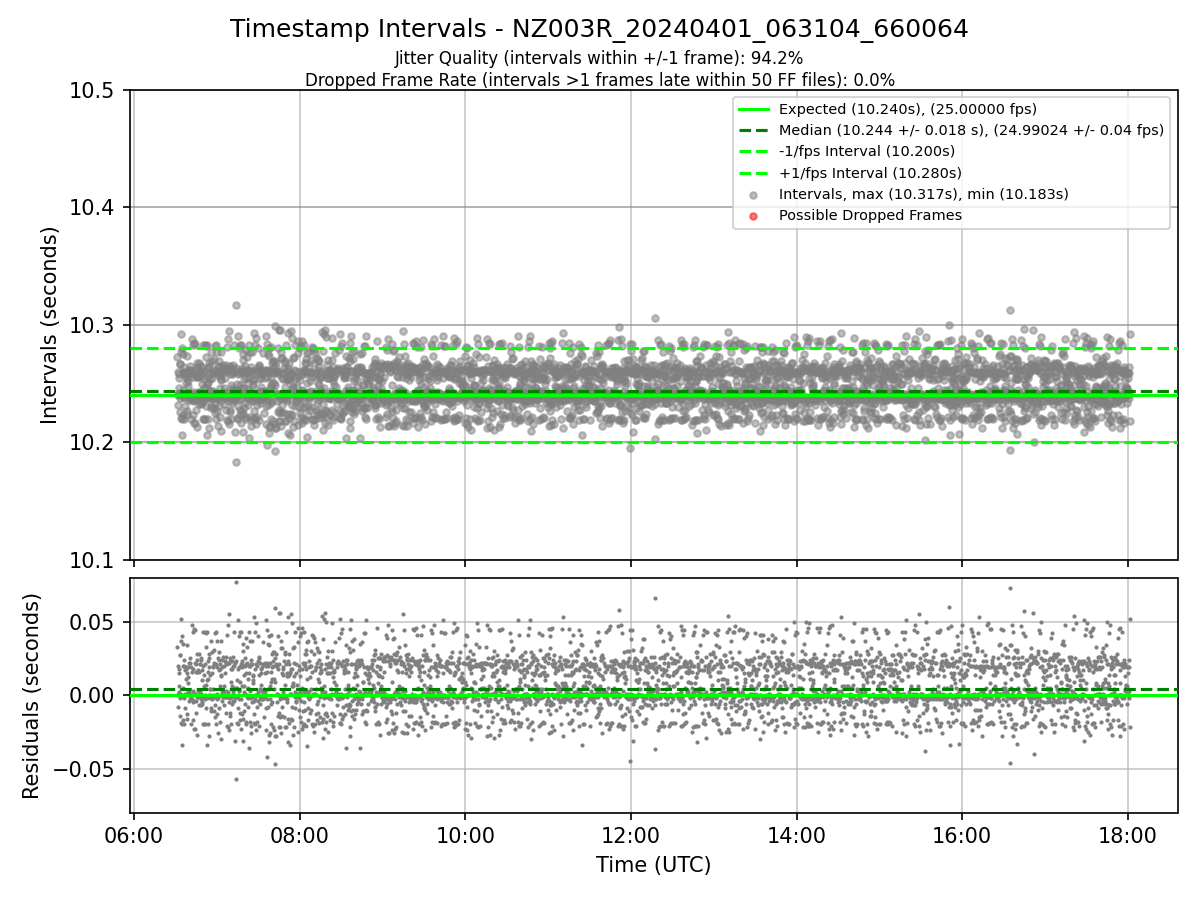This screenshot has width=1200, height=900.
Task: Click the solid green Expected line sample in legend
Action: point(754,109)
